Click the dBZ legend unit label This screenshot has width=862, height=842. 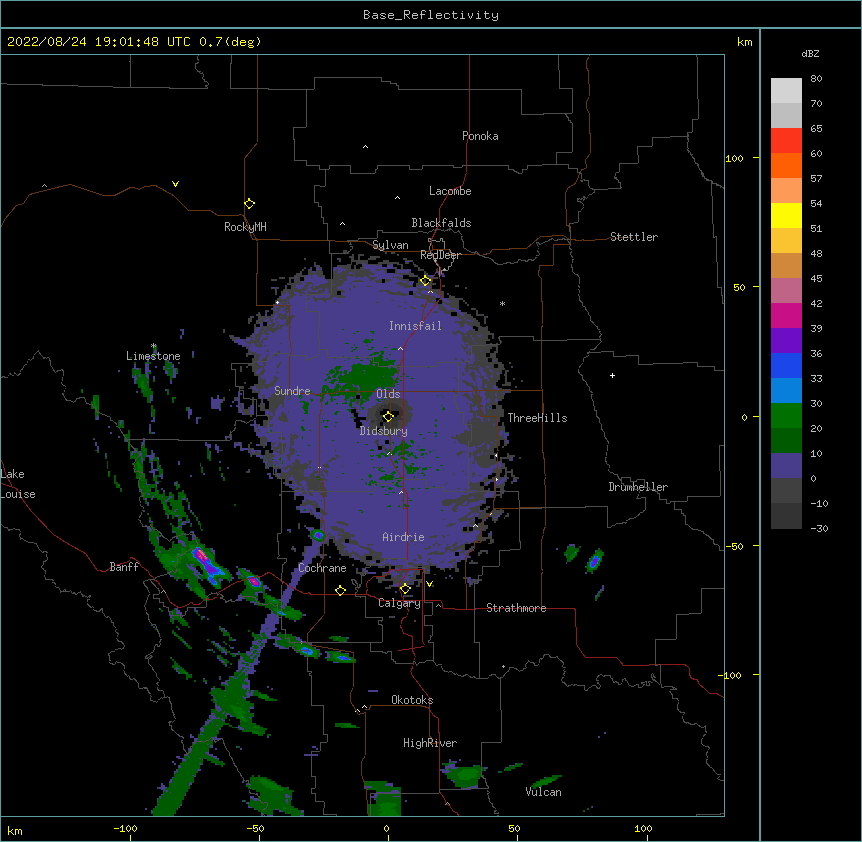click(x=810, y=53)
